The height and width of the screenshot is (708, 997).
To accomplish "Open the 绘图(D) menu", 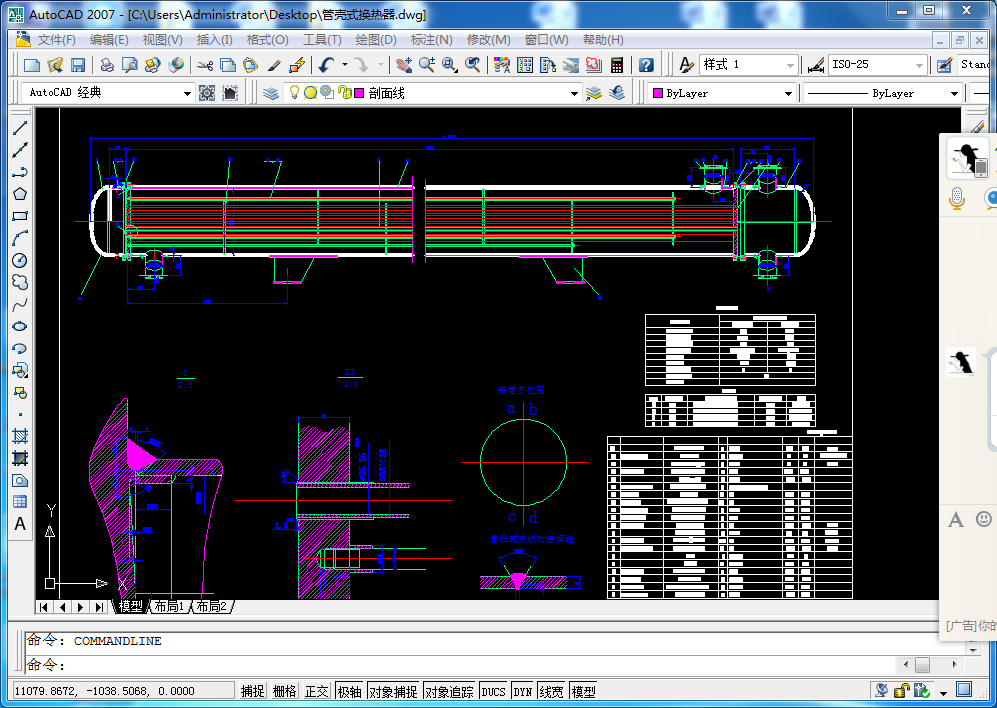I will pyautogui.click(x=376, y=40).
